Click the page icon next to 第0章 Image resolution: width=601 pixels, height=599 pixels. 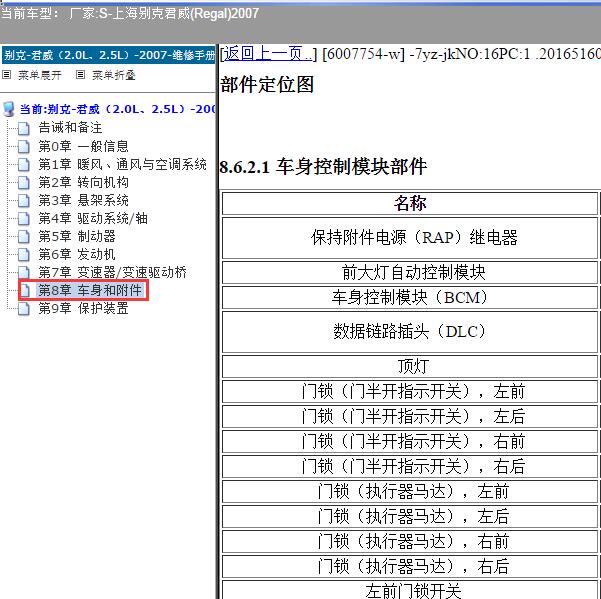click(x=24, y=146)
